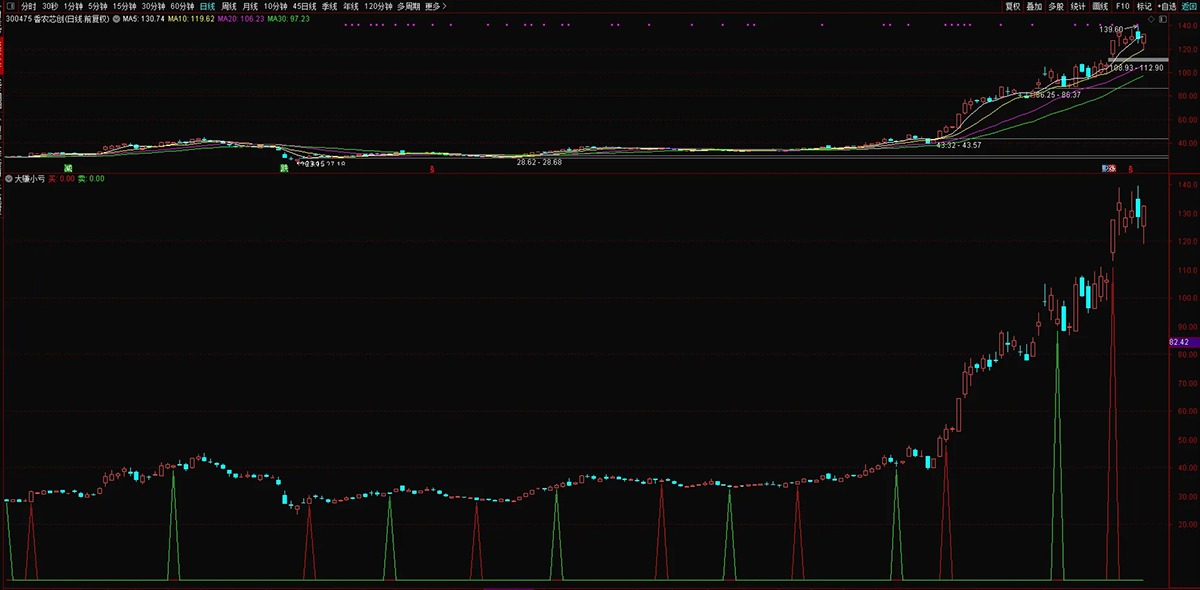Open the F10 company info
Screen dimensions: 1200x590
(x=1123, y=6)
